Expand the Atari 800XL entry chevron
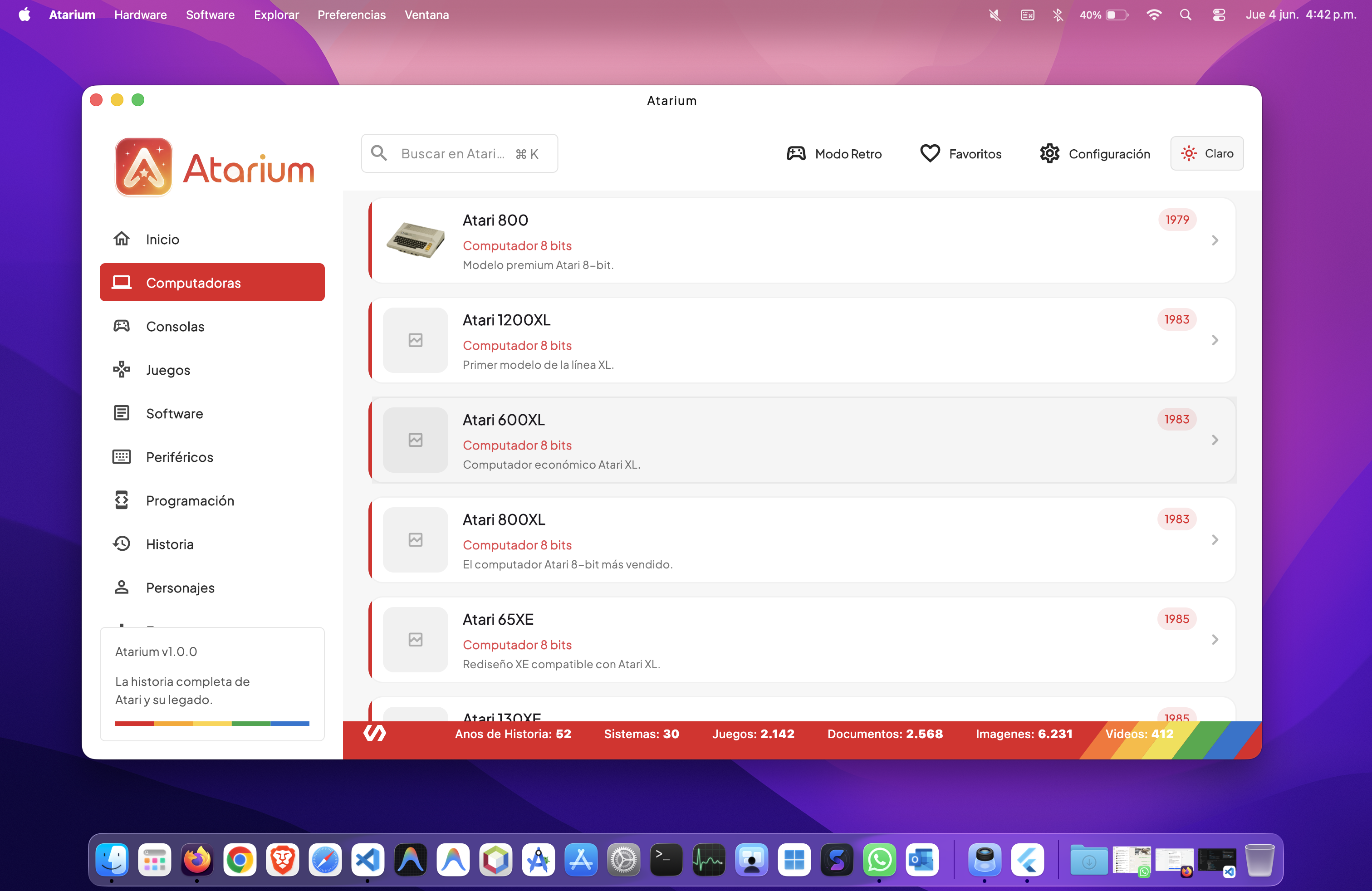The height and width of the screenshot is (891, 1372). point(1215,539)
